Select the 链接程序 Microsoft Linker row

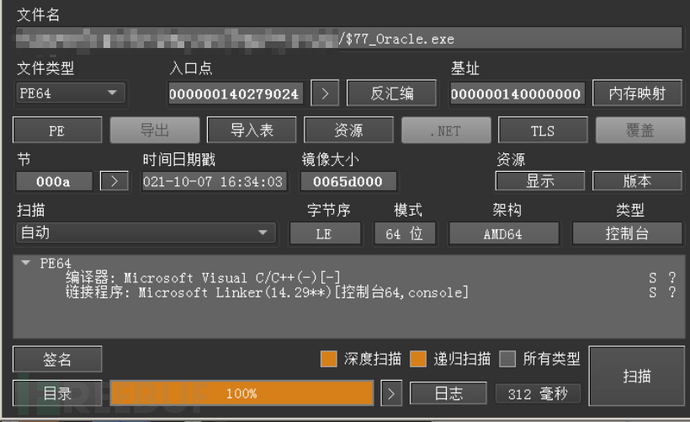pos(267,293)
